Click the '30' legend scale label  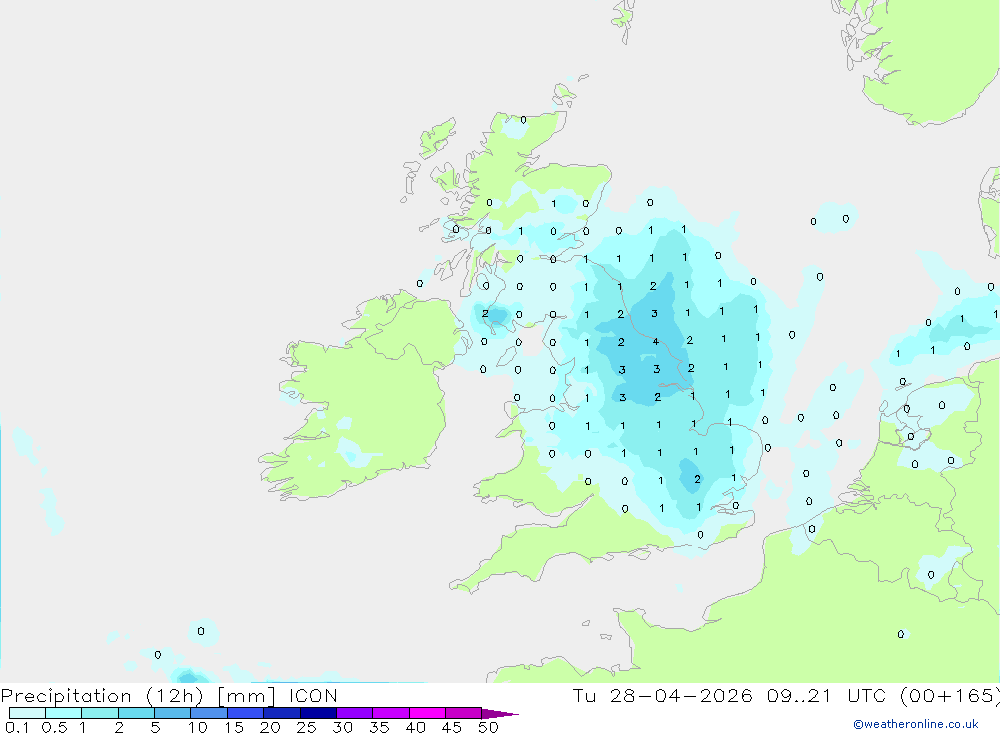pyautogui.click(x=343, y=727)
